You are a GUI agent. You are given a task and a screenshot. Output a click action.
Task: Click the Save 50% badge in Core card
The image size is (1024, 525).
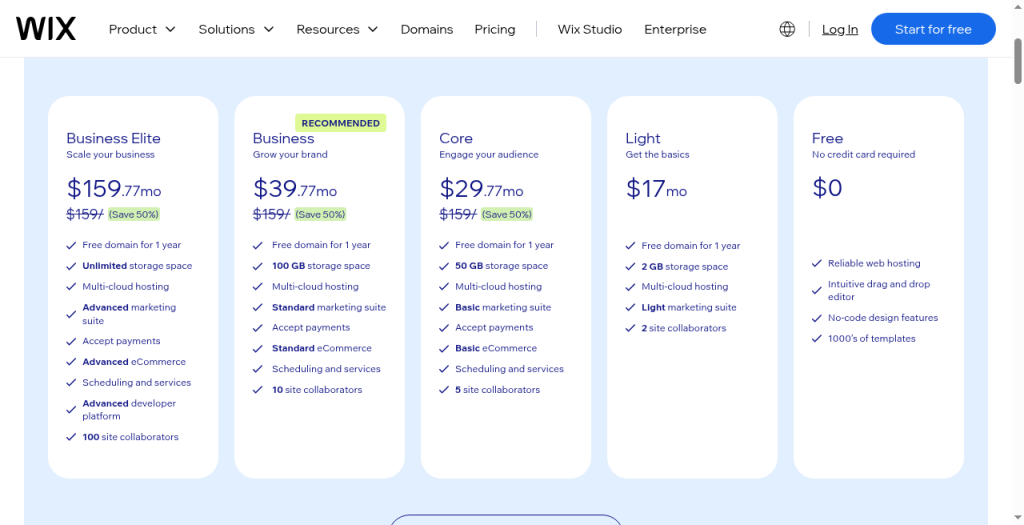click(507, 214)
